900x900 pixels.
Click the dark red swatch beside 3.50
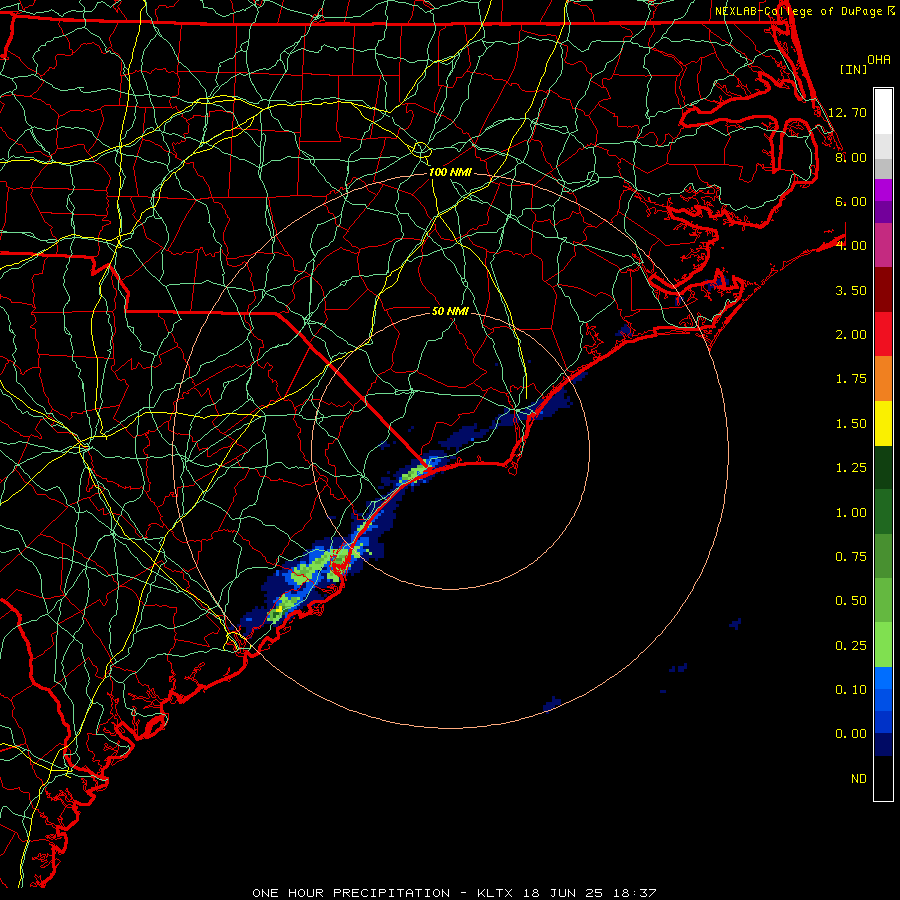click(x=883, y=290)
